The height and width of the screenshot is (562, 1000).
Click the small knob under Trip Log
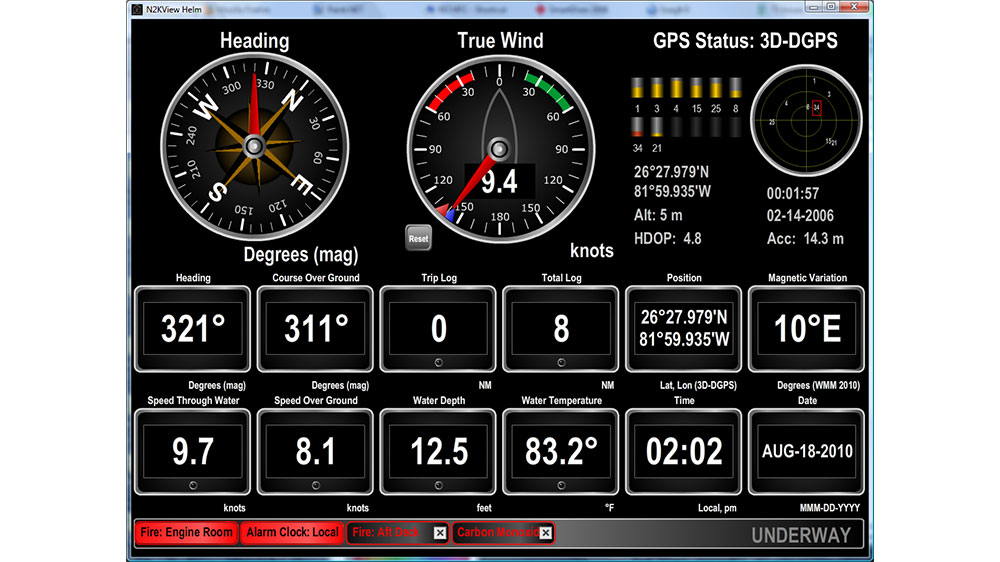point(438,362)
